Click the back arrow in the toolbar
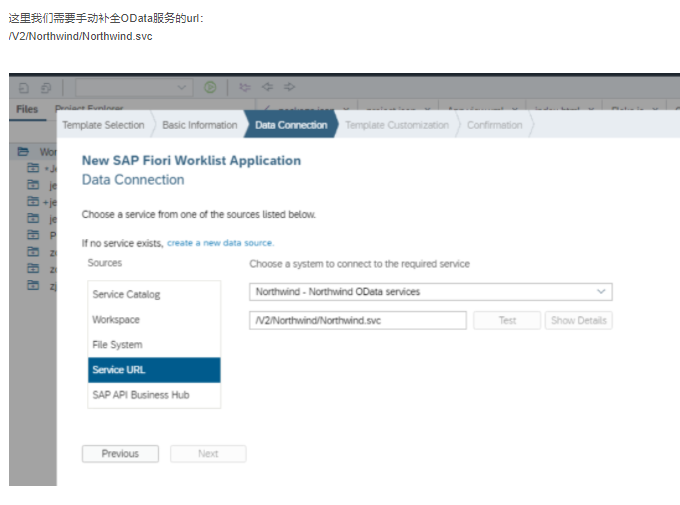 coord(268,87)
